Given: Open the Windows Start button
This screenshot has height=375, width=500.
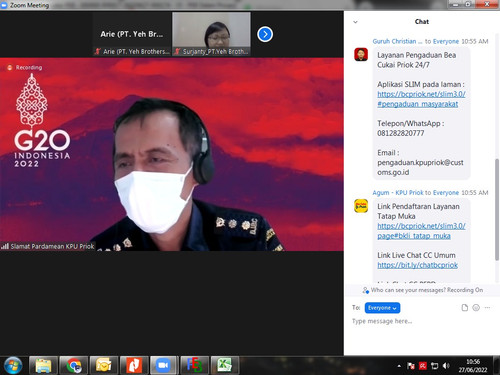Looking at the screenshot, I should 13,365.
